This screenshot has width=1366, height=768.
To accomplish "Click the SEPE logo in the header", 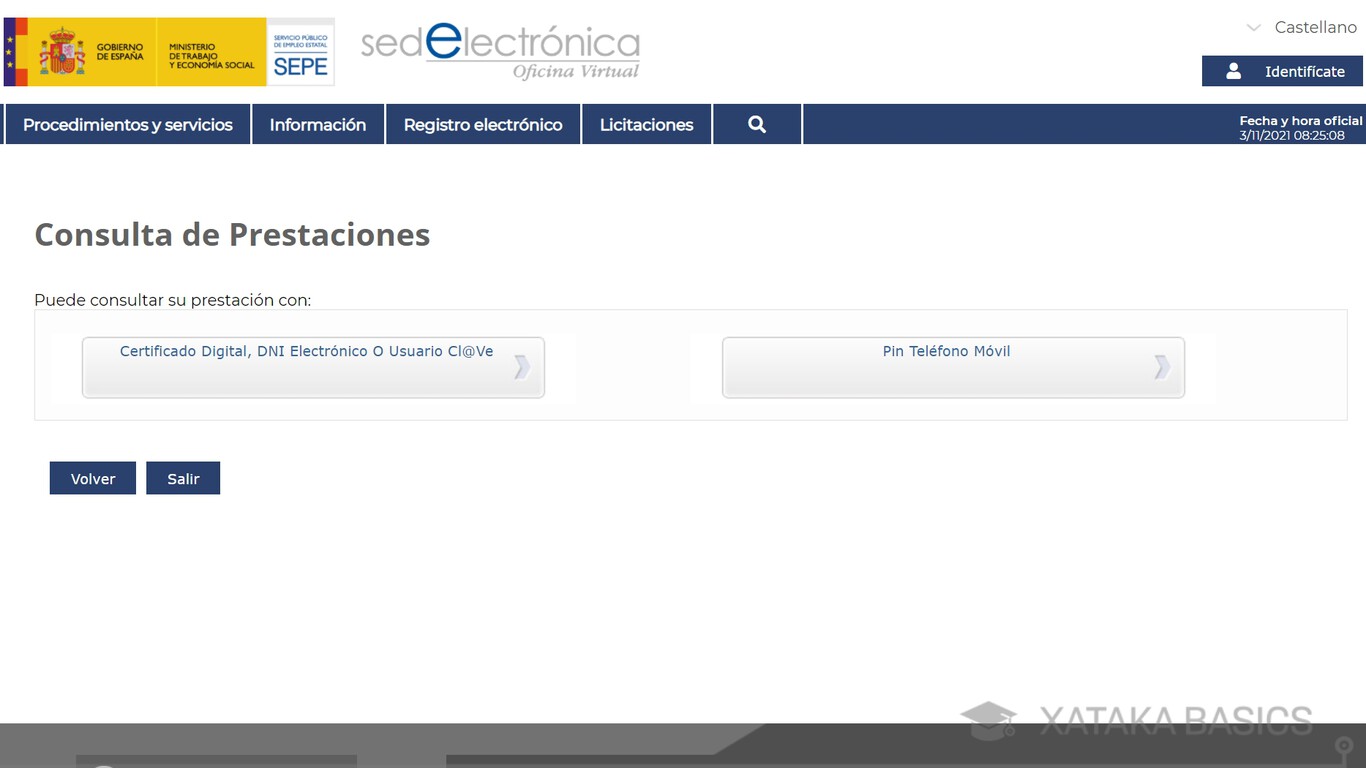I will (x=301, y=52).
